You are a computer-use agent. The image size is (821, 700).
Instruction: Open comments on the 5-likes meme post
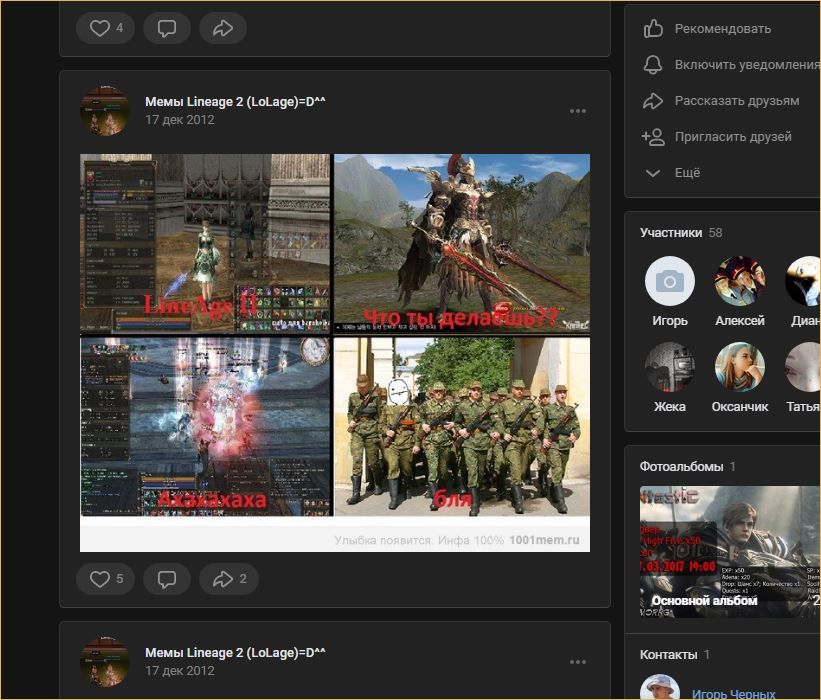167,579
